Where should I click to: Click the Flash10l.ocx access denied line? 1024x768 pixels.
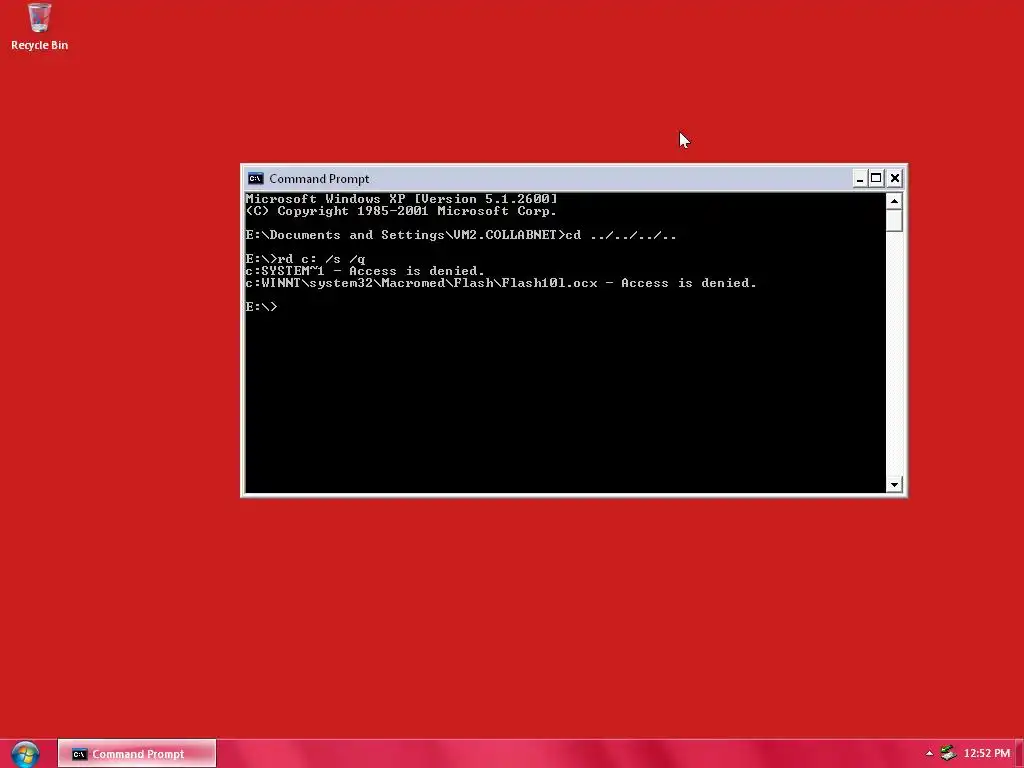point(501,283)
